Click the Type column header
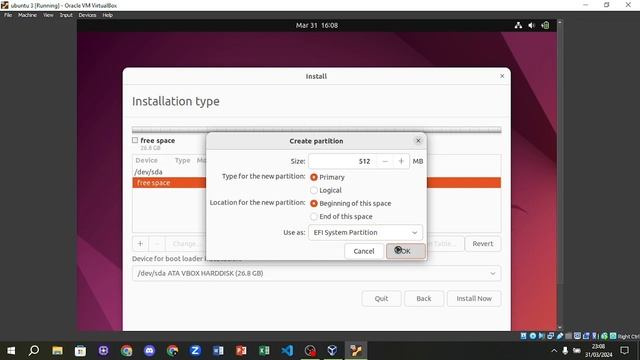The width and height of the screenshot is (640, 360). (182, 160)
